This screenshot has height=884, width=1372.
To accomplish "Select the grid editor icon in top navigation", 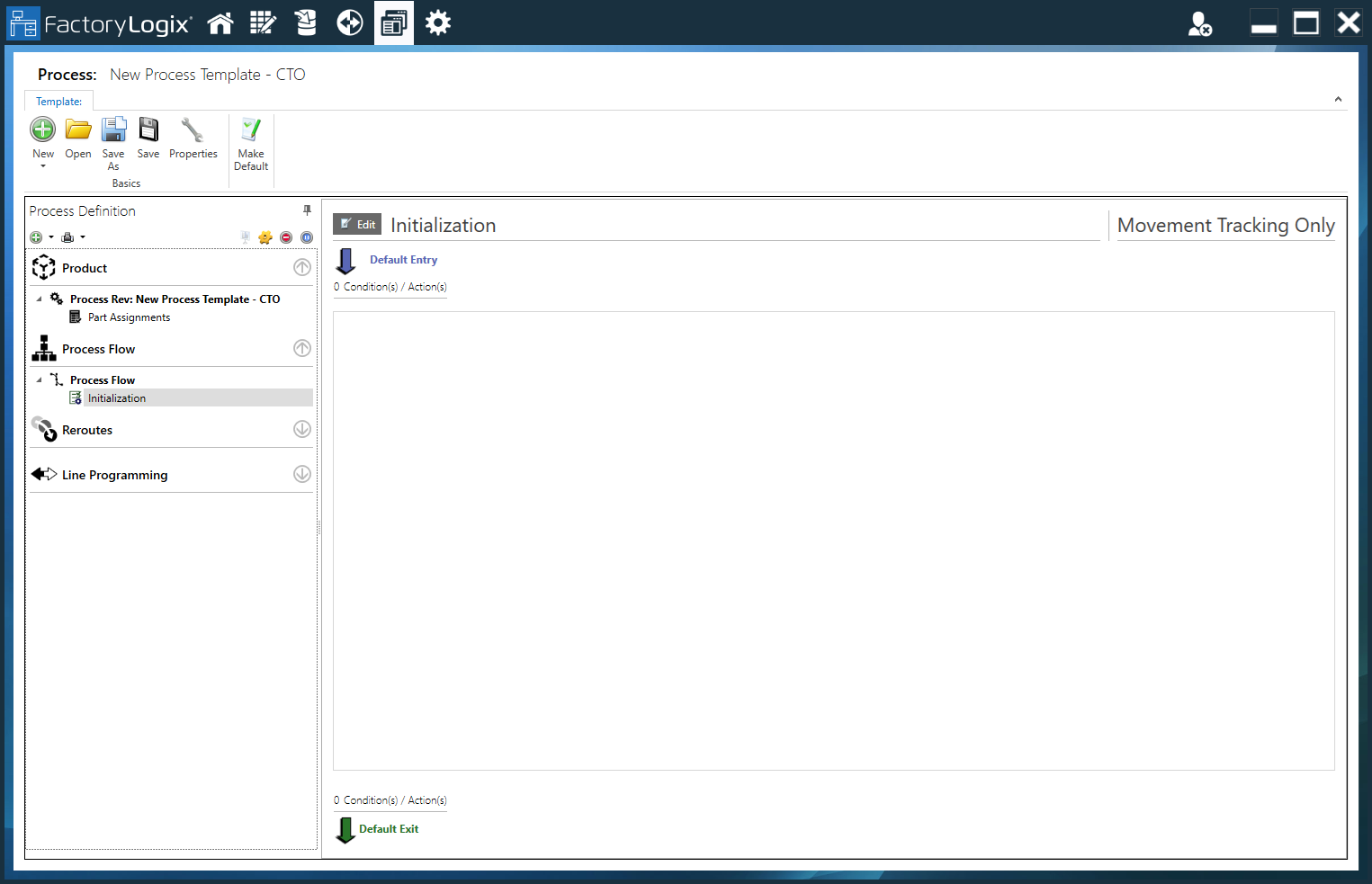I will (263, 22).
